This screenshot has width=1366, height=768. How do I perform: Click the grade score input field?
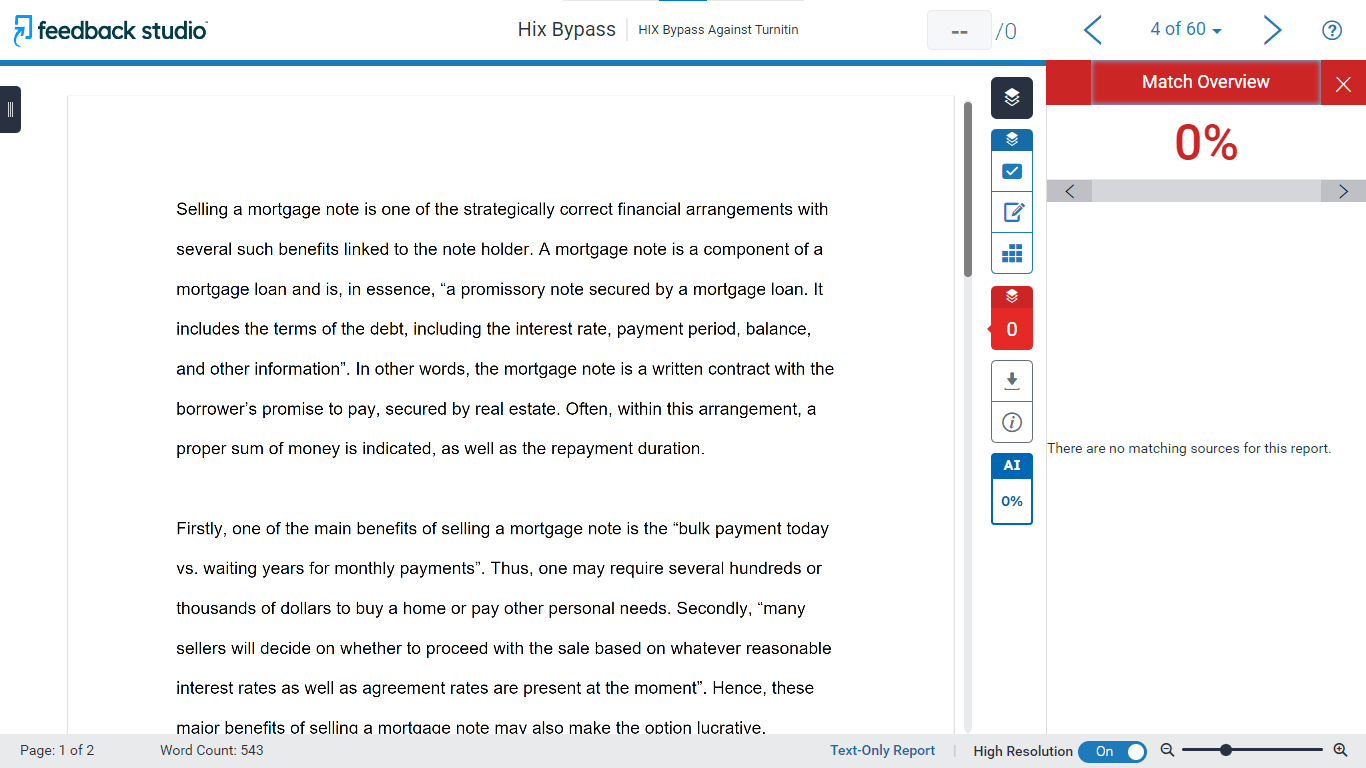pyautogui.click(x=959, y=31)
